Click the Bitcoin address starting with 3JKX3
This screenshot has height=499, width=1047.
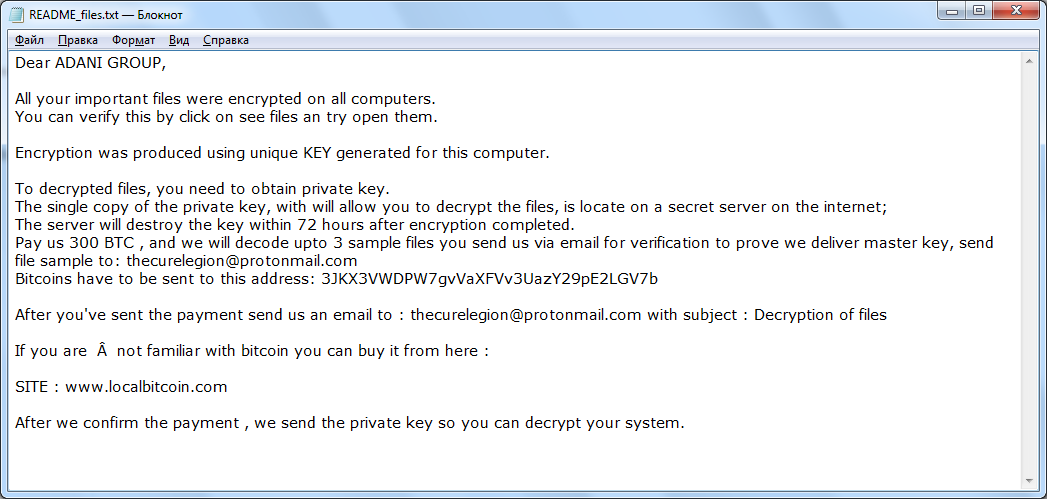coord(490,278)
